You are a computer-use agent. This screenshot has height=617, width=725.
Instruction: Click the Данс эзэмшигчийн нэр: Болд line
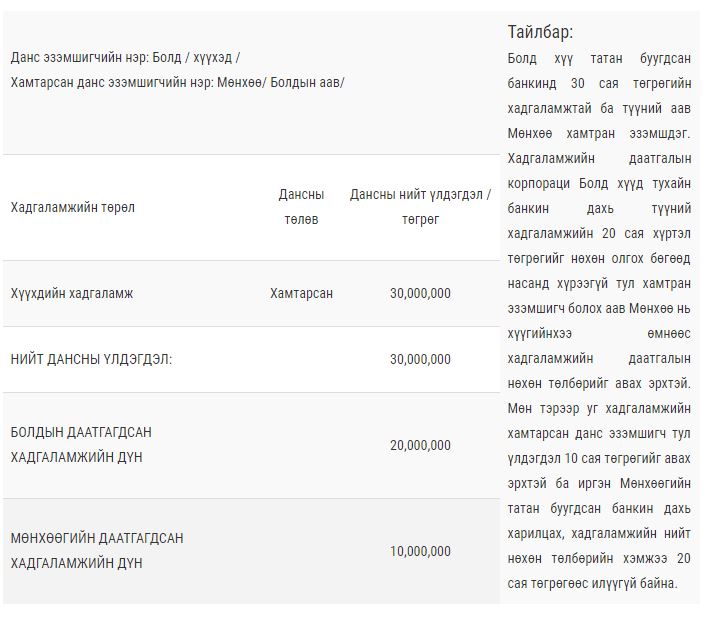(x=125, y=58)
